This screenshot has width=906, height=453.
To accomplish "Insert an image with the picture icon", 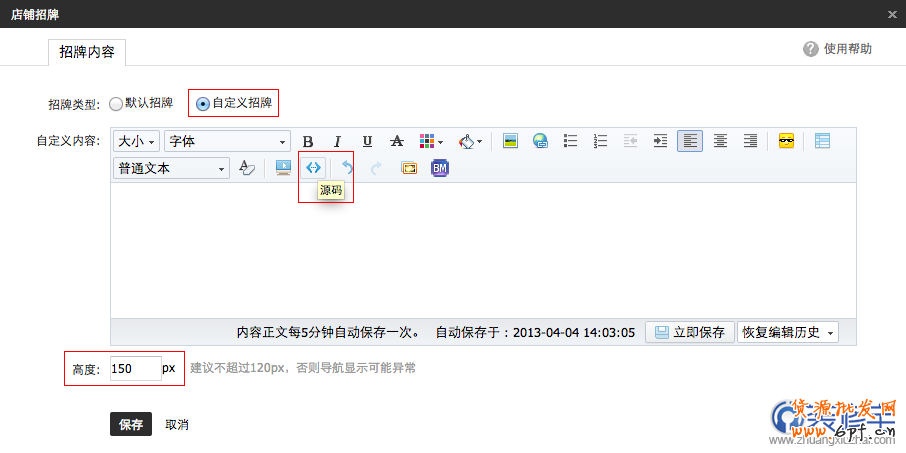I will click(x=510, y=141).
